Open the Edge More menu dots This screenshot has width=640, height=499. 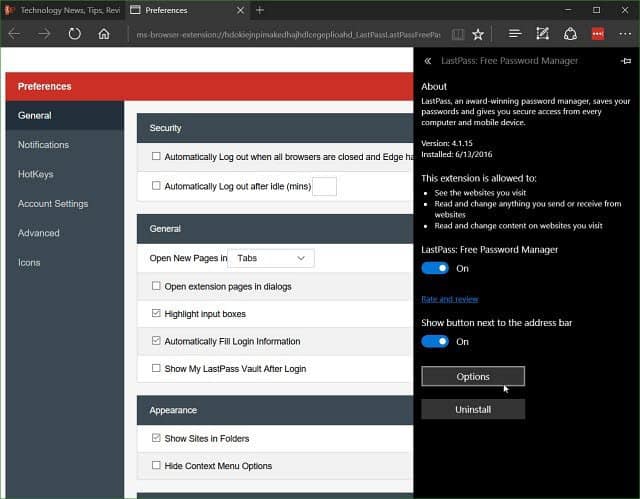click(625, 34)
